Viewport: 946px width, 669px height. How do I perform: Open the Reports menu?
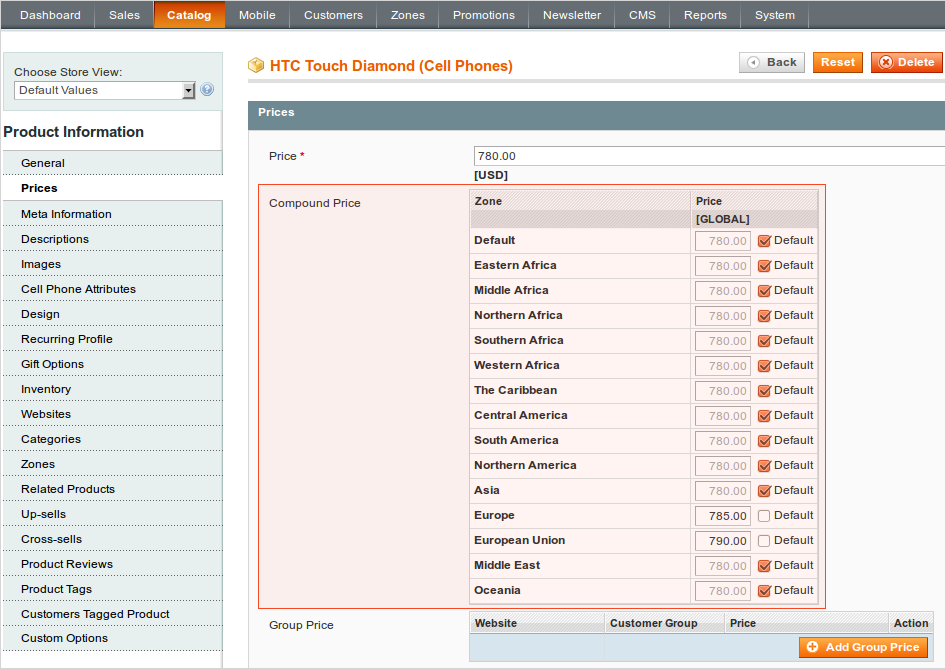(705, 15)
